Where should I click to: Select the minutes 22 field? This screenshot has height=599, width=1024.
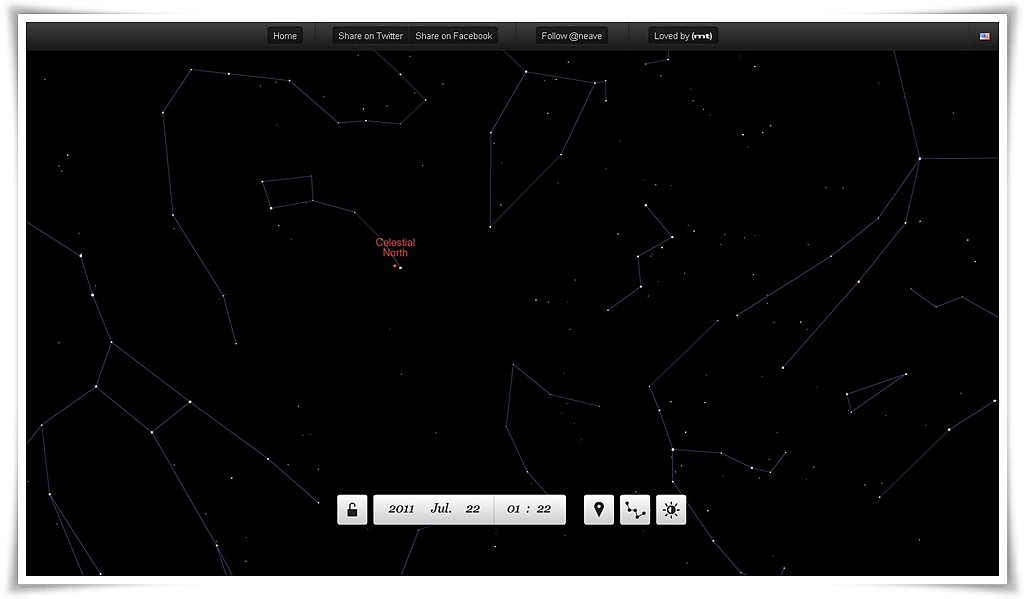pos(544,509)
